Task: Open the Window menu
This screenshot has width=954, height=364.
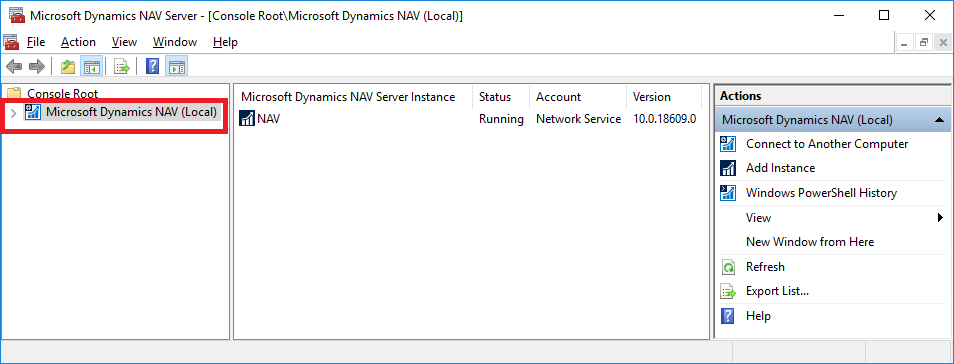Action: (x=175, y=42)
